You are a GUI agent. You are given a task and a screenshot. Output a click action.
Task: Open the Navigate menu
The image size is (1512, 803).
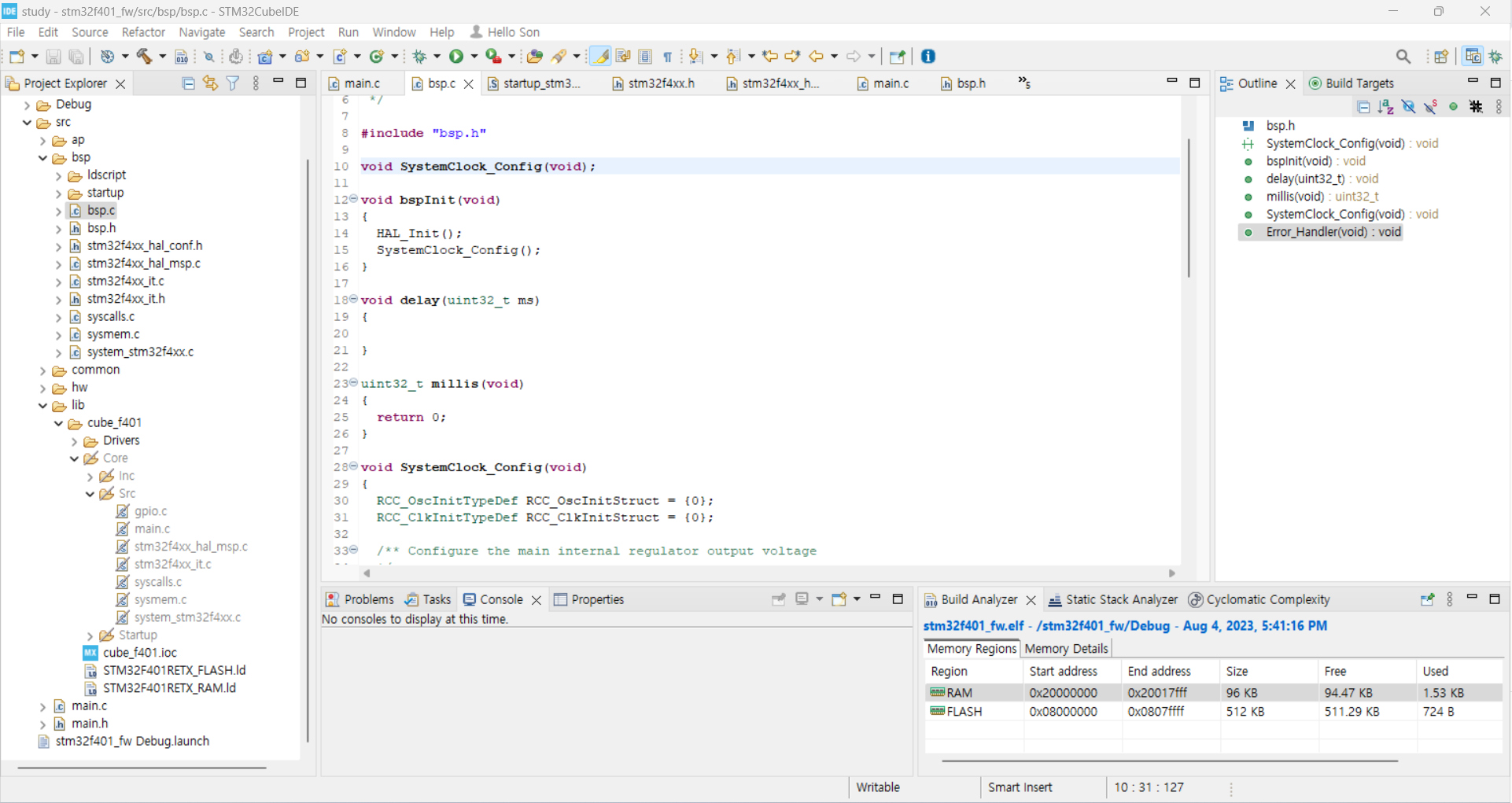pos(202,32)
